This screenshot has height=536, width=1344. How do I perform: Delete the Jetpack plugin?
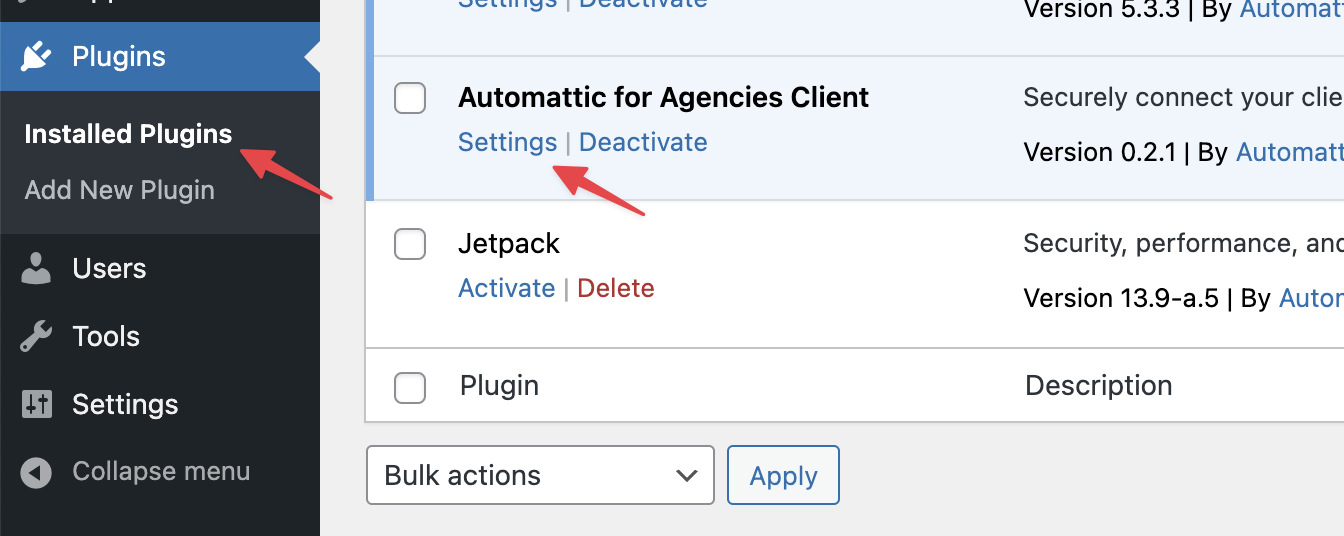point(616,288)
